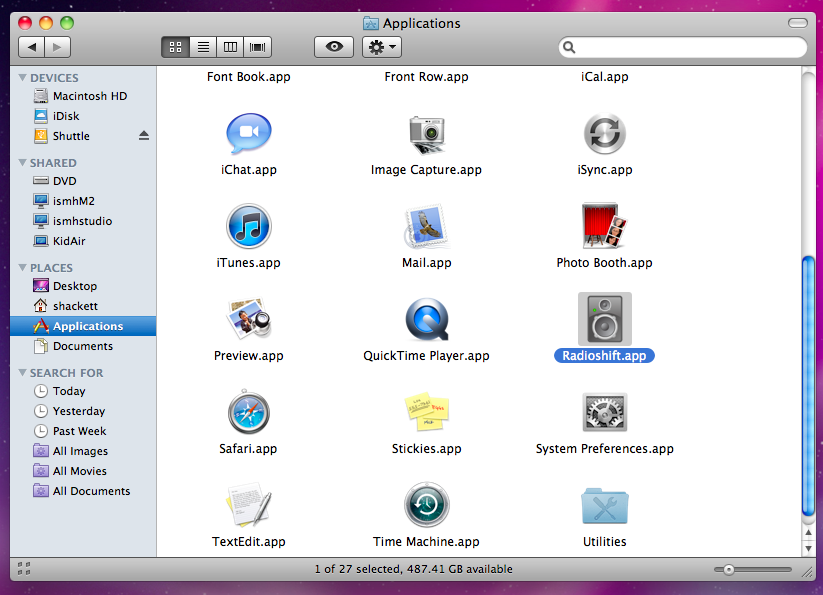
Task: Open the All Movies smart search
Action: tap(83, 471)
